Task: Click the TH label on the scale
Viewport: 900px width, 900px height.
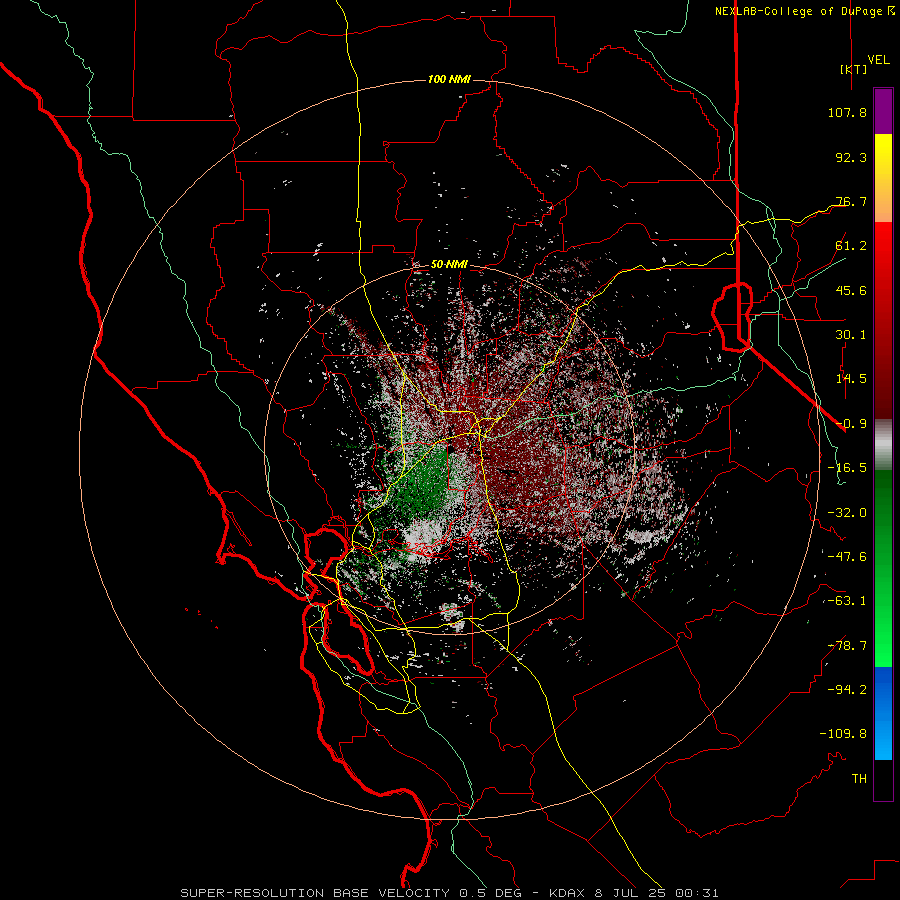Action: (859, 779)
